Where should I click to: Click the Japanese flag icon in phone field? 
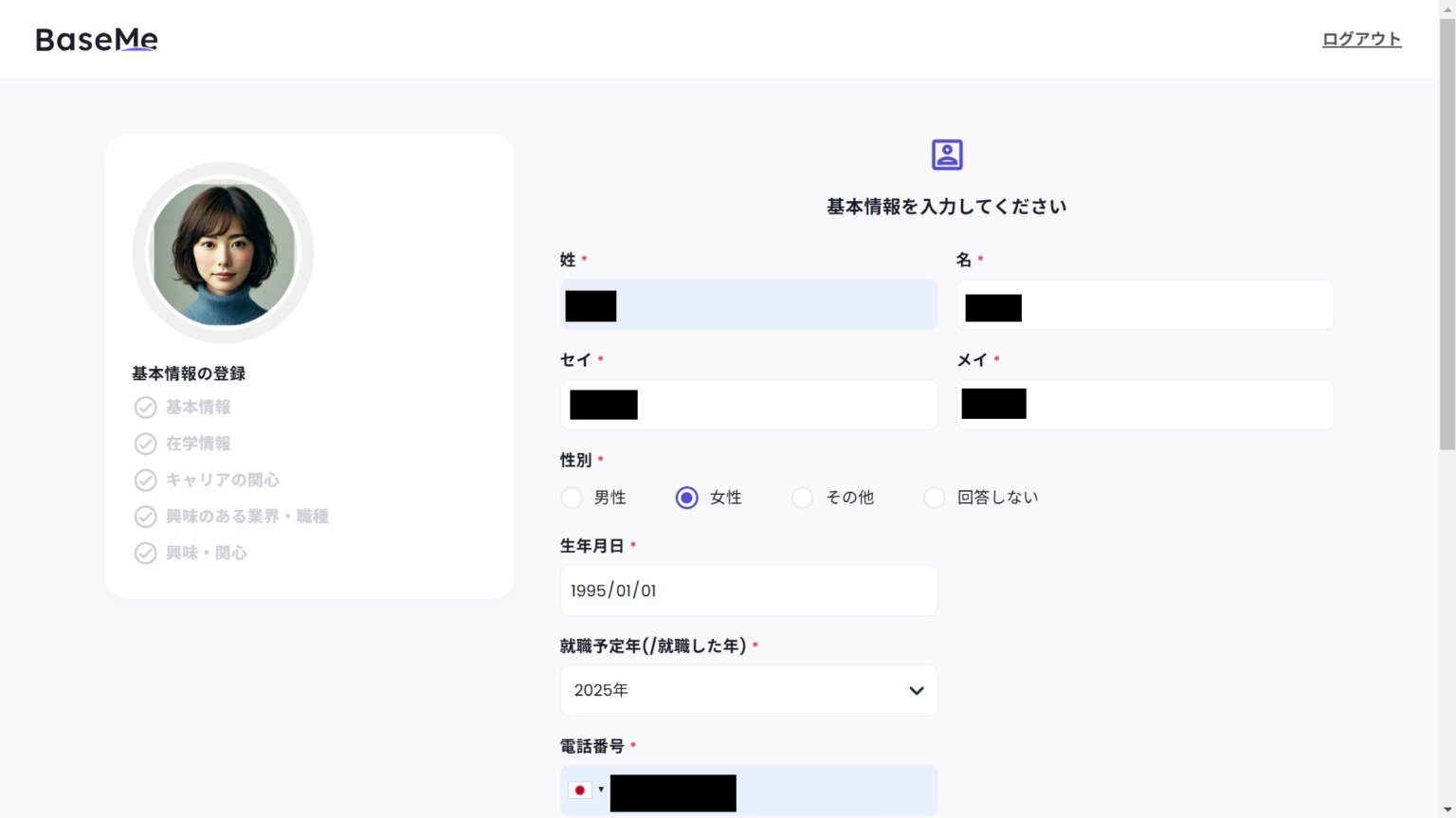pos(580,789)
